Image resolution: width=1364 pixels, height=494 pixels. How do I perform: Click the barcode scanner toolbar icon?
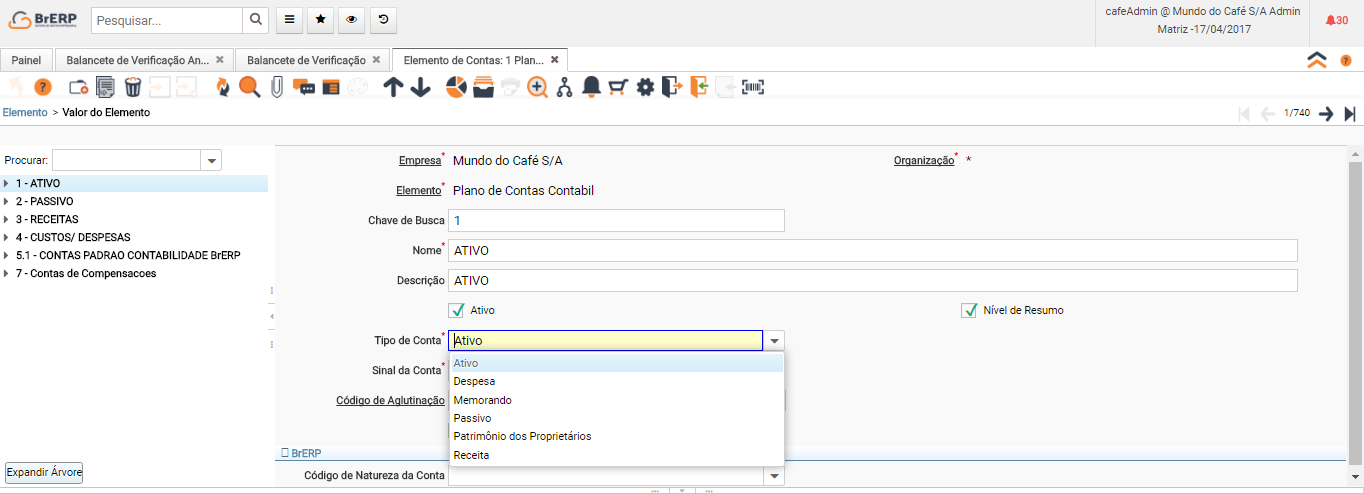pyautogui.click(x=752, y=88)
